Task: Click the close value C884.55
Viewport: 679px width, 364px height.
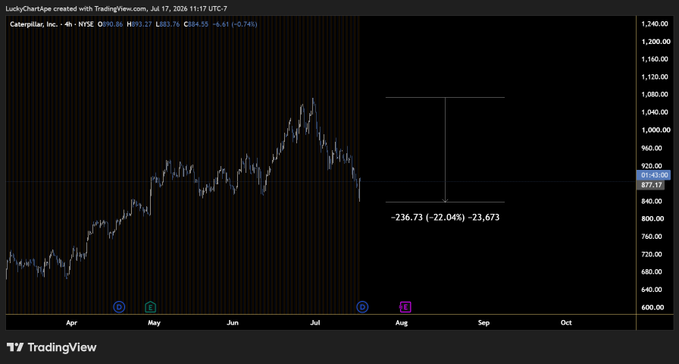Action: tap(196, 24)
